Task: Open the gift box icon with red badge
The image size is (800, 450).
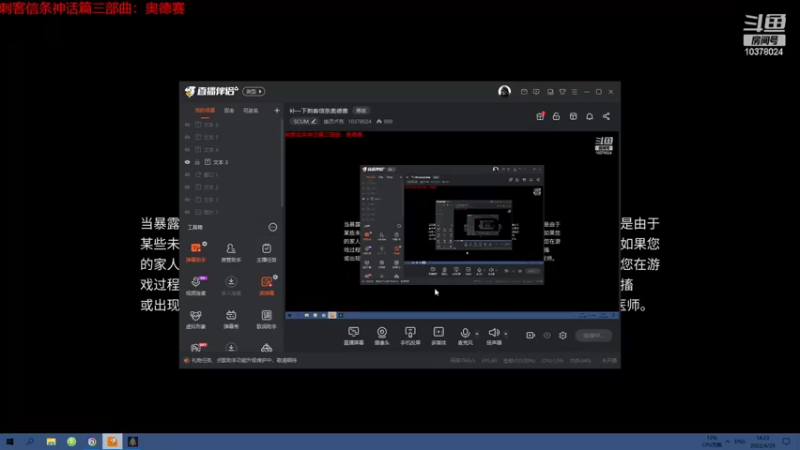Action: [540, 116]
